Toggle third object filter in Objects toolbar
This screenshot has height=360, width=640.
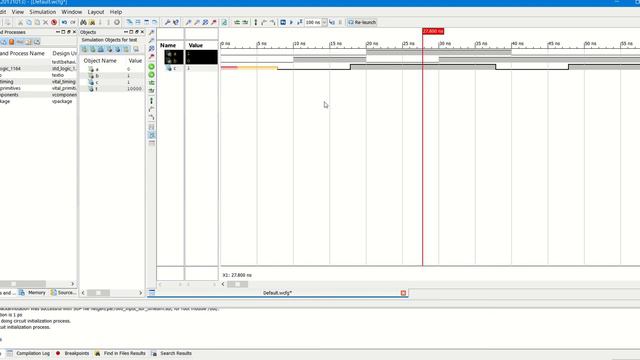point(101,49)
